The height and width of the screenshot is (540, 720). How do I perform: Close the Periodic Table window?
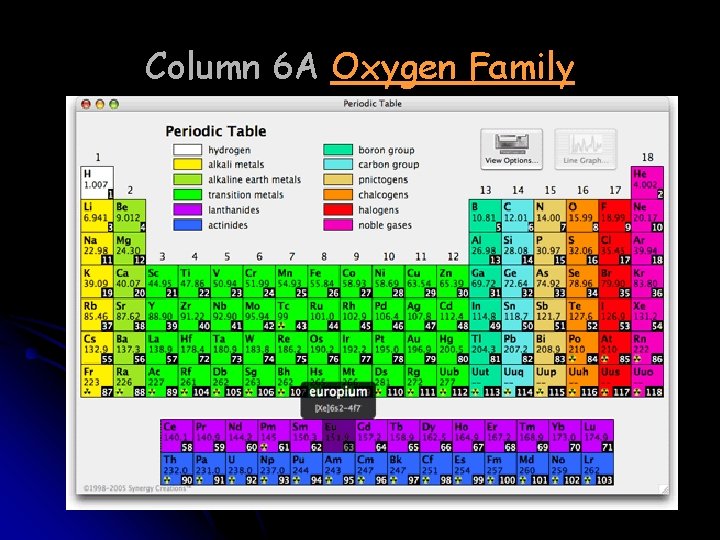86,104
